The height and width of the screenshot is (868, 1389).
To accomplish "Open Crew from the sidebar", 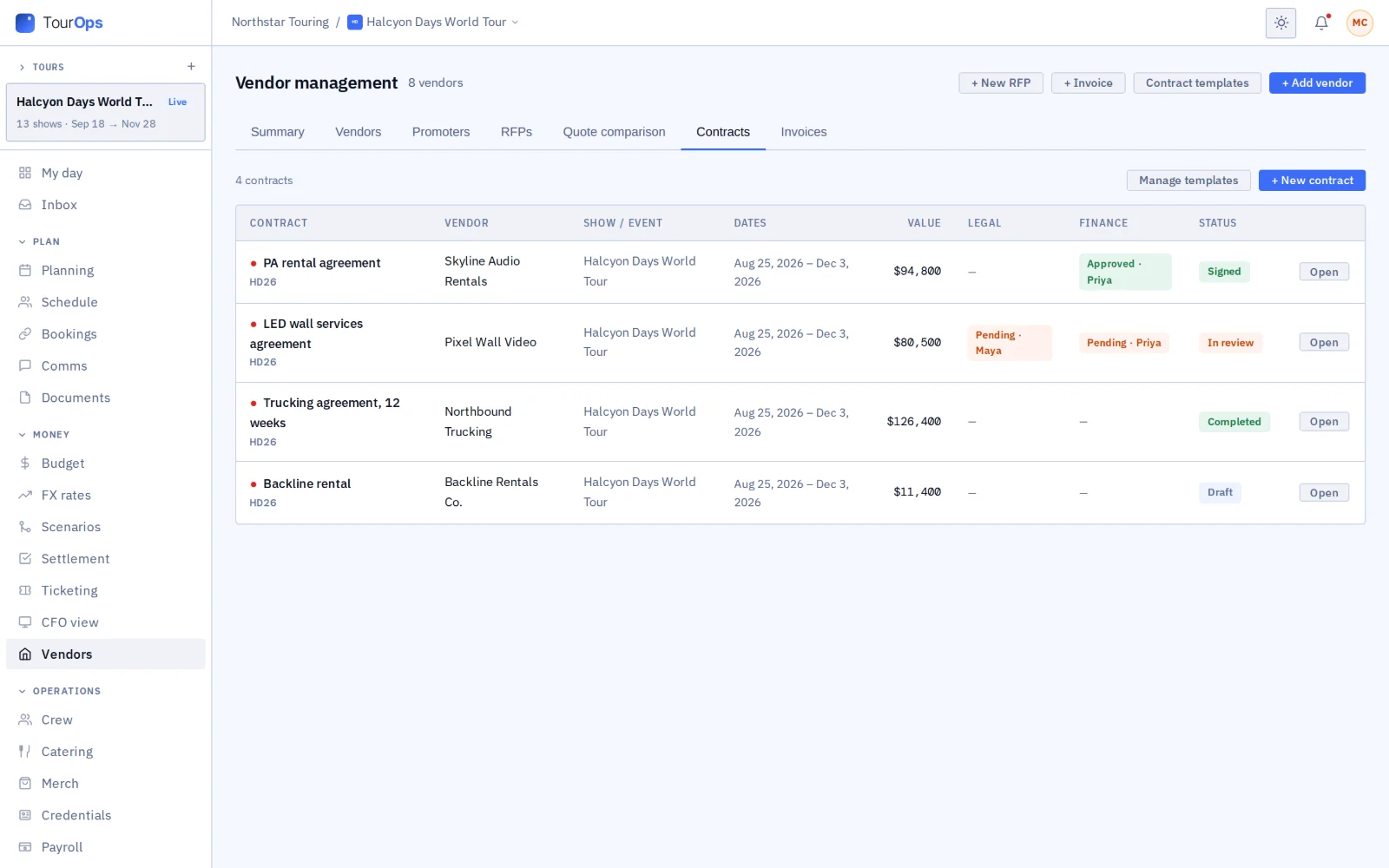I will [106, 720].
